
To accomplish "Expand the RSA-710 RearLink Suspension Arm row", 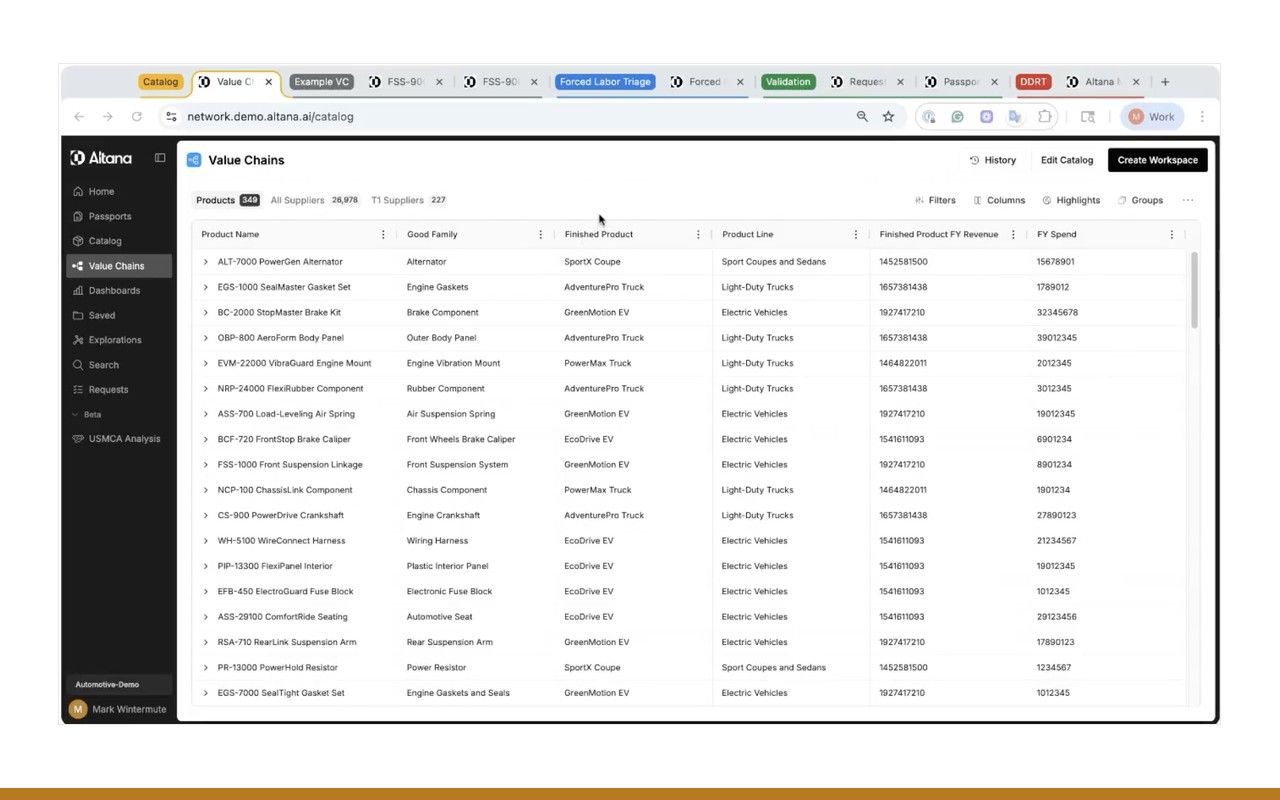I will (x=206, y=643).
